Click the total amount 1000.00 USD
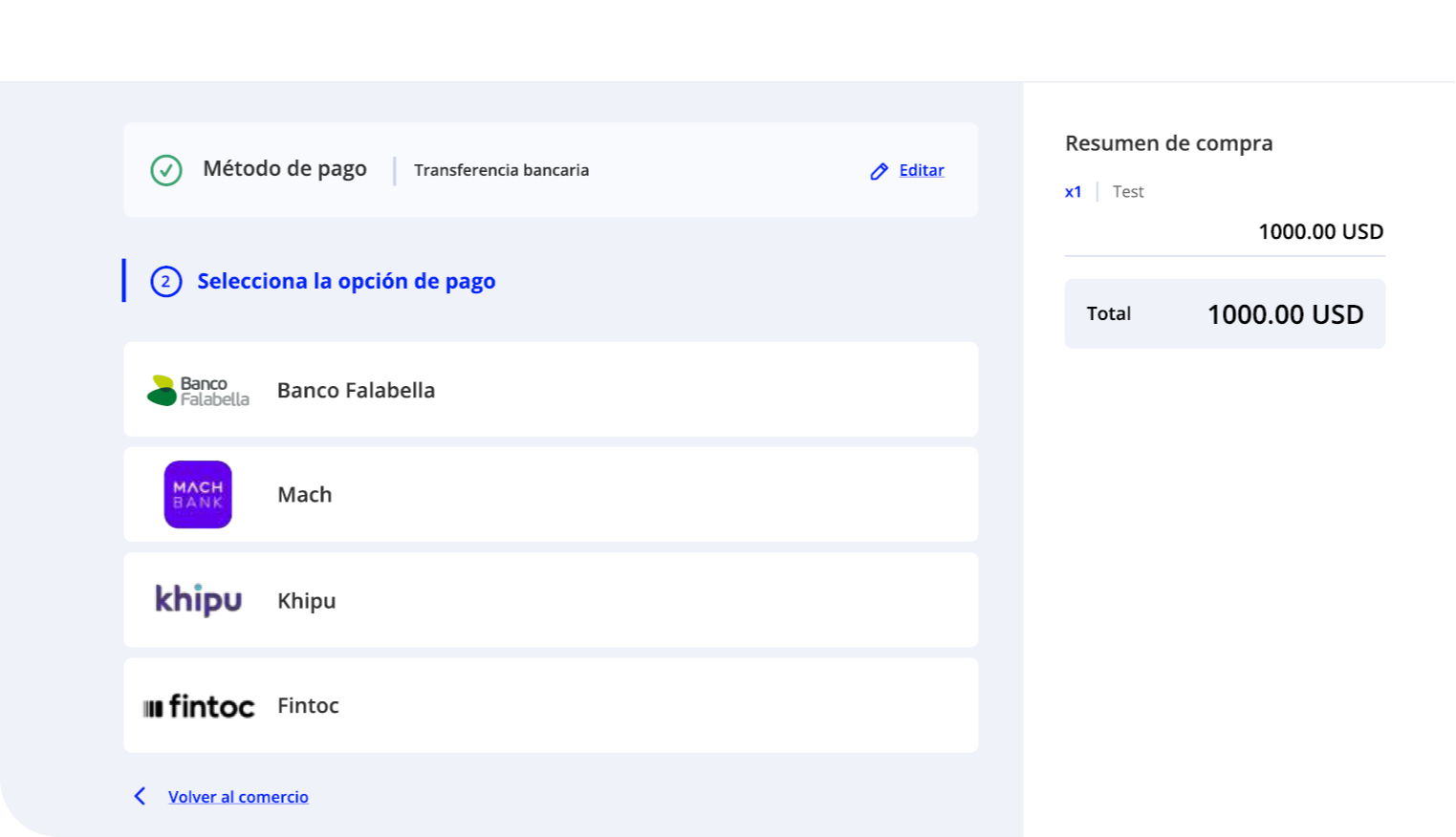The height and width of the screenshot is (837, 1456). (x=1285, y=314)
